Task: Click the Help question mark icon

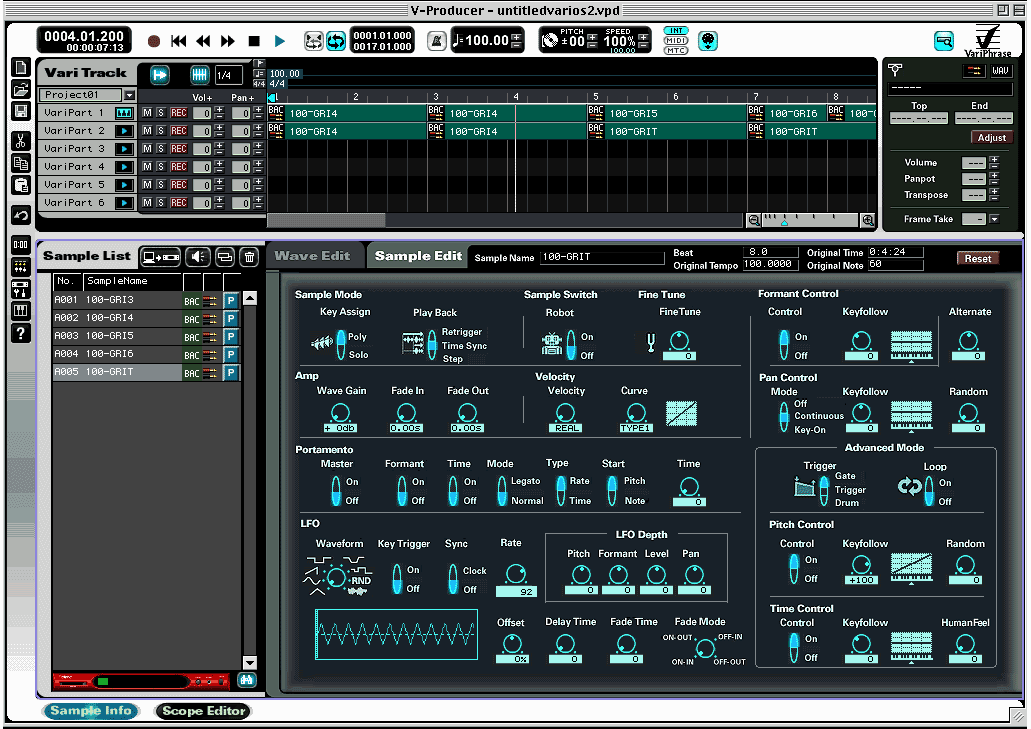Action: click(x=21, y=333)
